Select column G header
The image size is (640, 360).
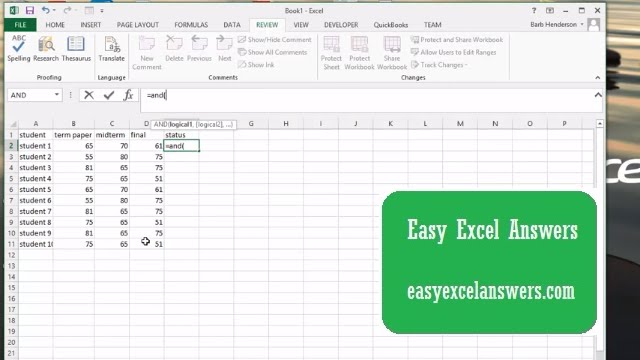click(x=251, y=123)
